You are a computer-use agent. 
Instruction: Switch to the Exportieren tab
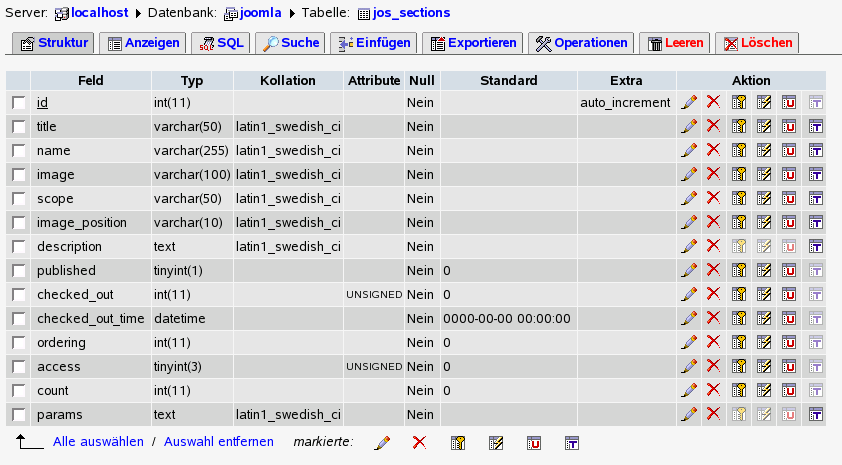[x=473, y=43]
